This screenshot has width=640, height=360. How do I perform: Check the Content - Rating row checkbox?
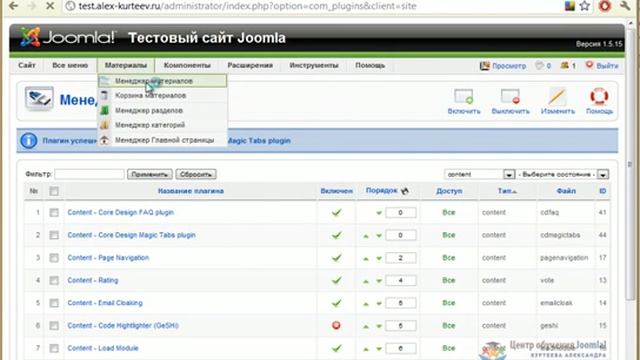(54, 280)
